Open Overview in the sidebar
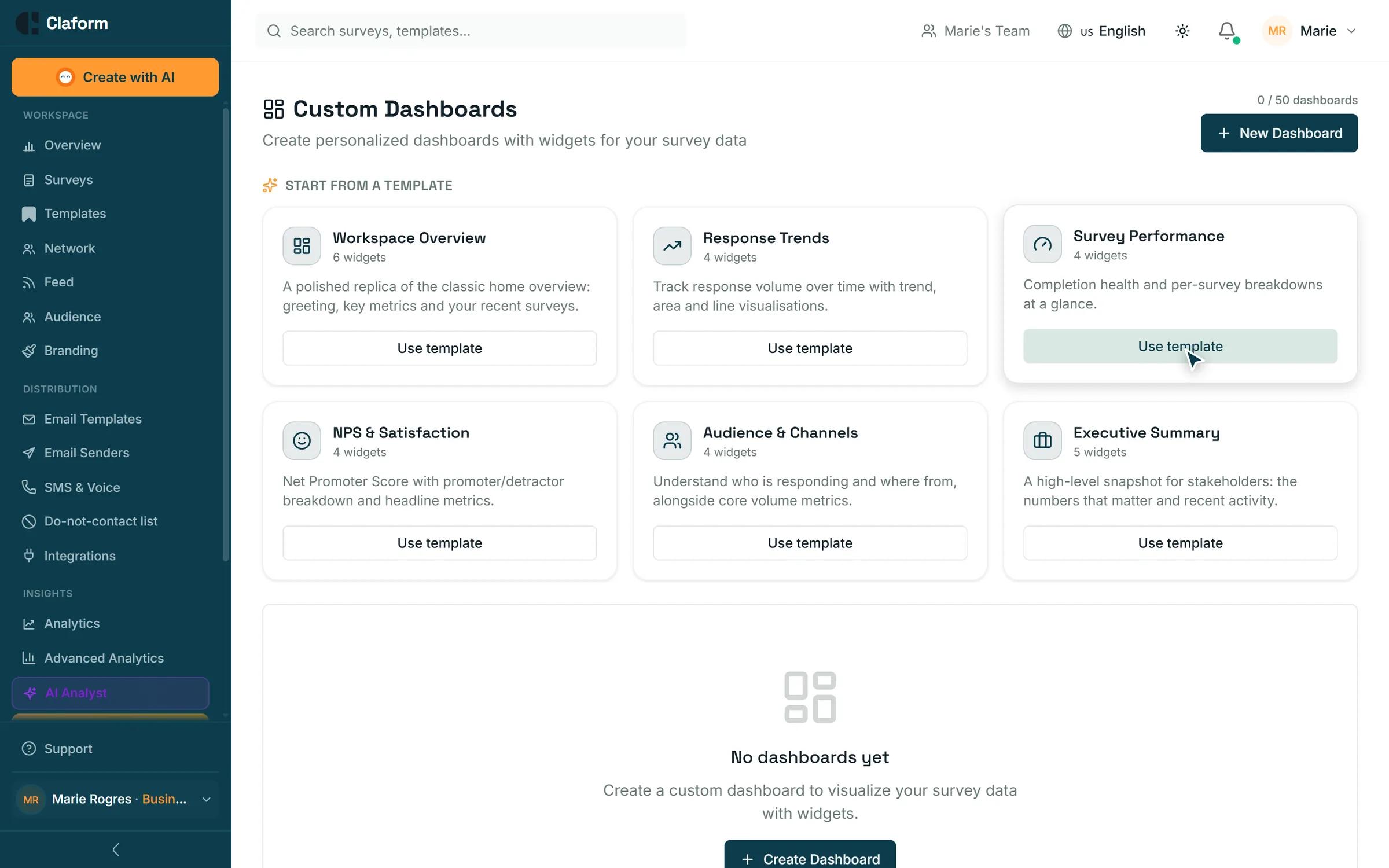Viewport: 1389px width, 868px height. [x=110, y=145]
